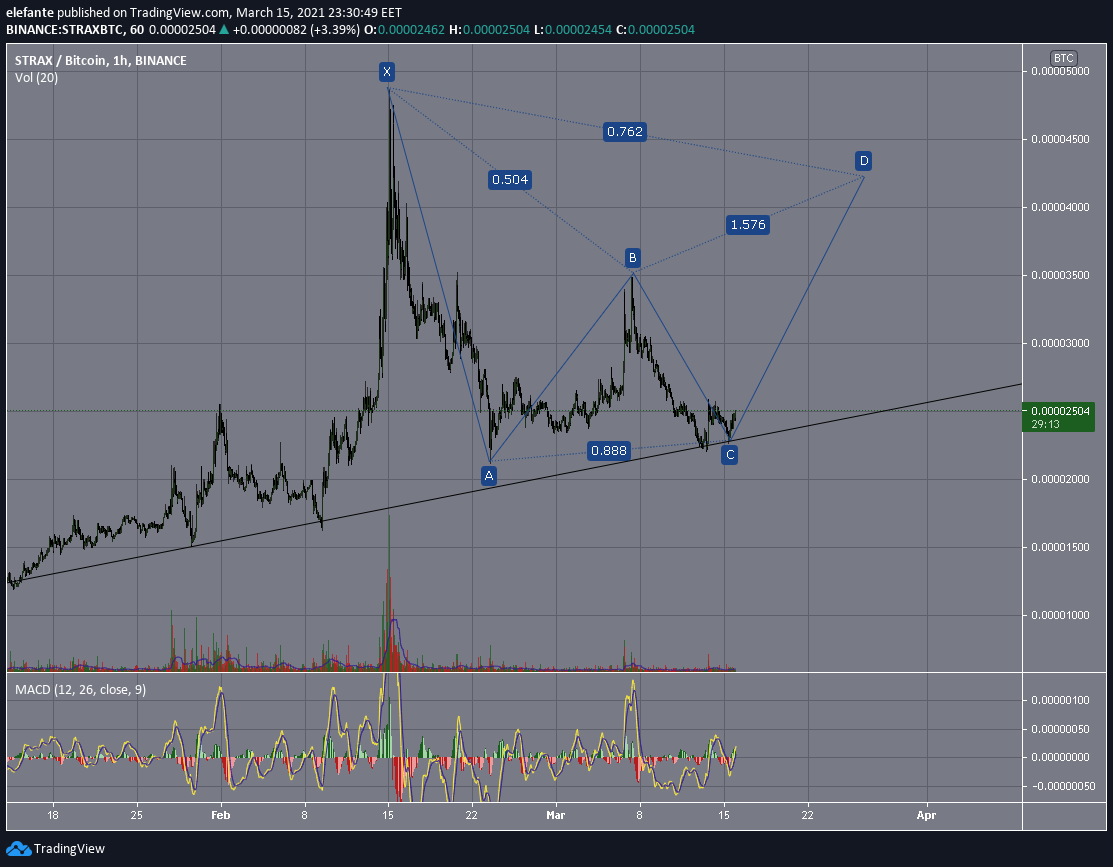This screenshot has width=1113, height=867.
Task: Click the BTC currency badge
Action: [1063, 58]
